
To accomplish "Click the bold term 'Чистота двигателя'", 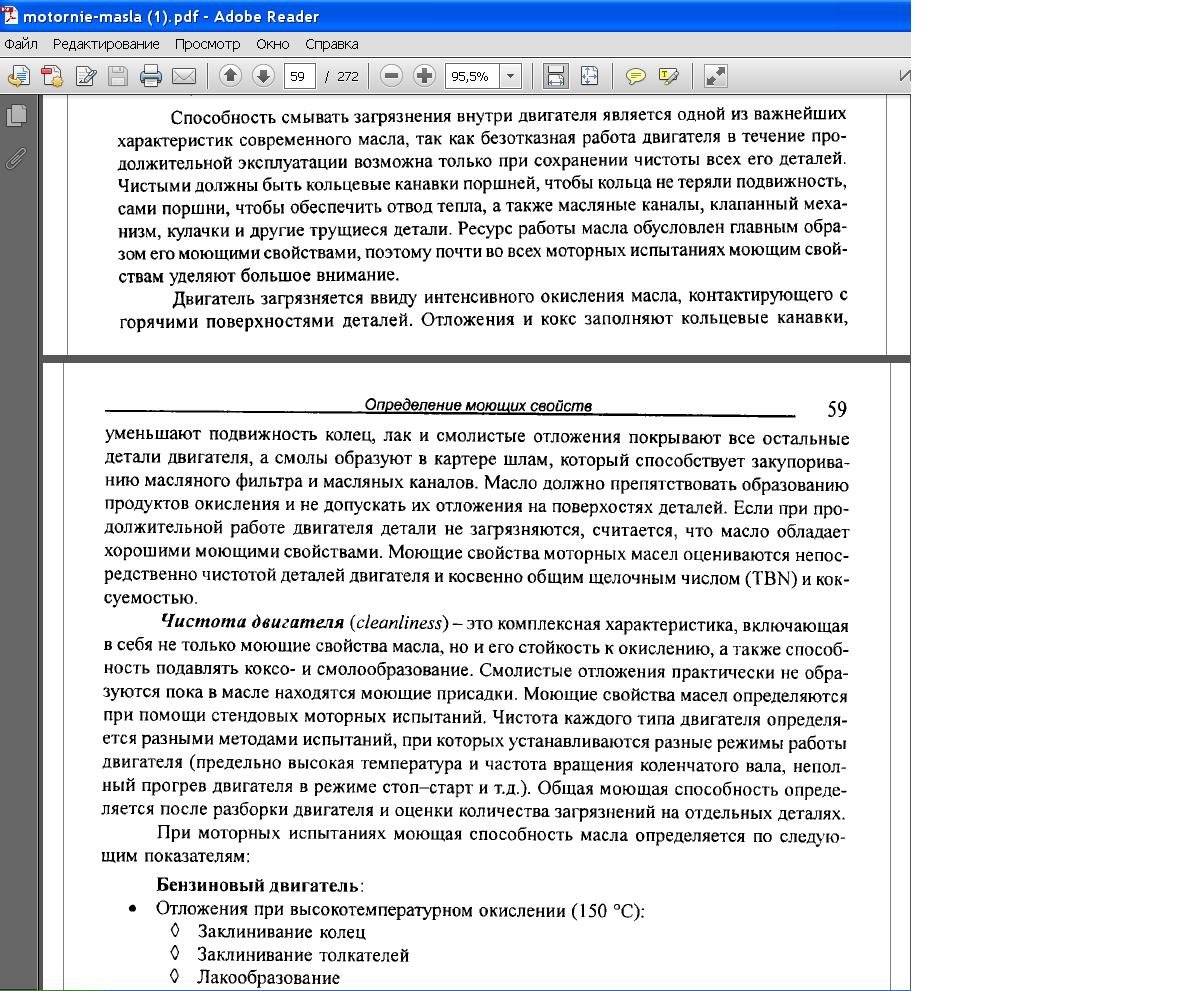I will [x=253, y=622].
